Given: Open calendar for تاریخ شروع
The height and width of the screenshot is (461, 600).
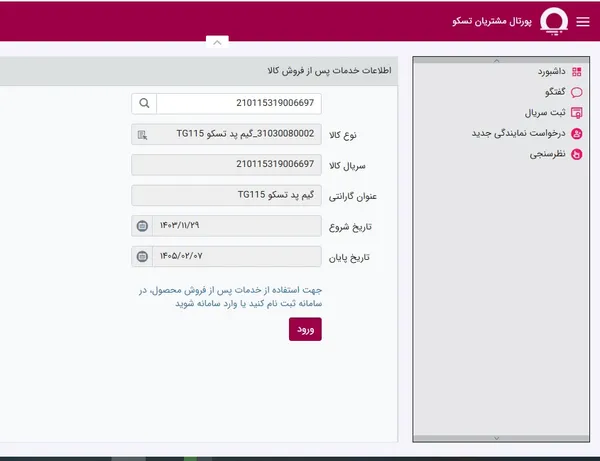Looking at the screenshot, I should click(x=142, y=226).
